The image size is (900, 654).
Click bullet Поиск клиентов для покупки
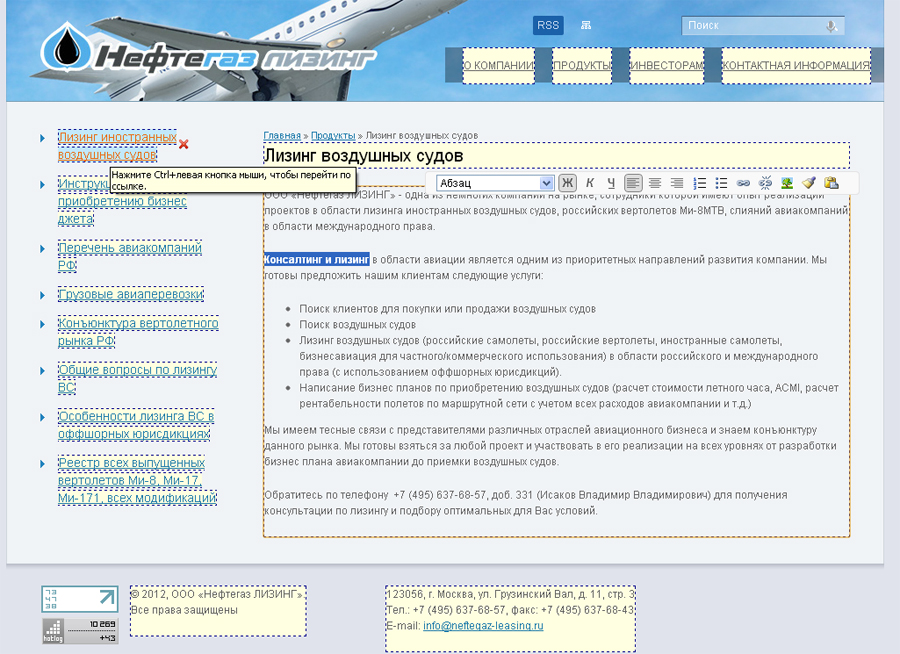pos(447,309)
